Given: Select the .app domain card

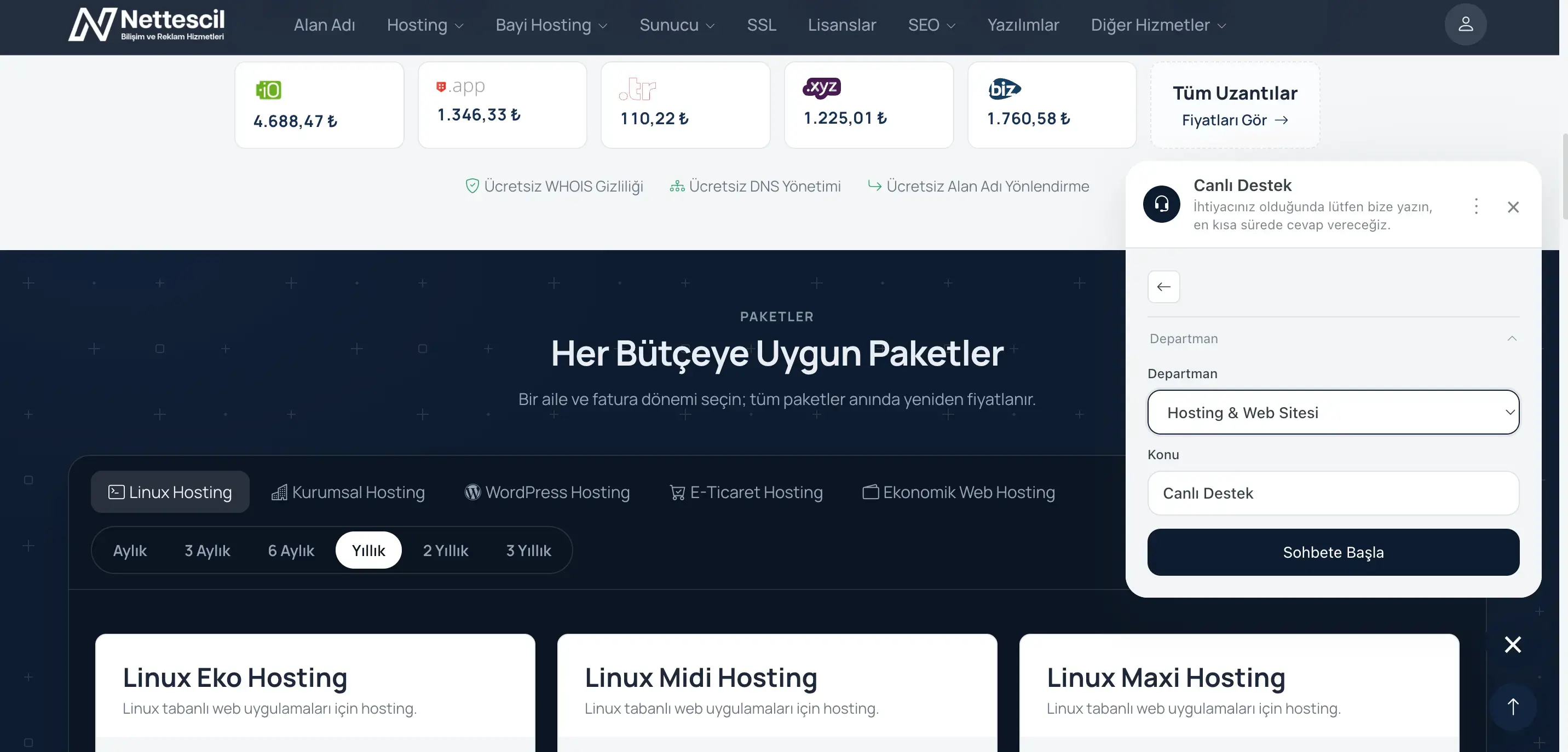Looking at the screenshot, I should pyautogui.click(x=502, y=105).
